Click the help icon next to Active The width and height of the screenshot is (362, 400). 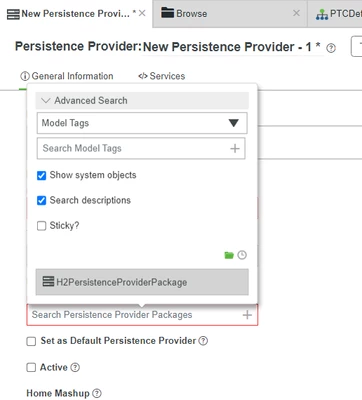tap(75, 367)
